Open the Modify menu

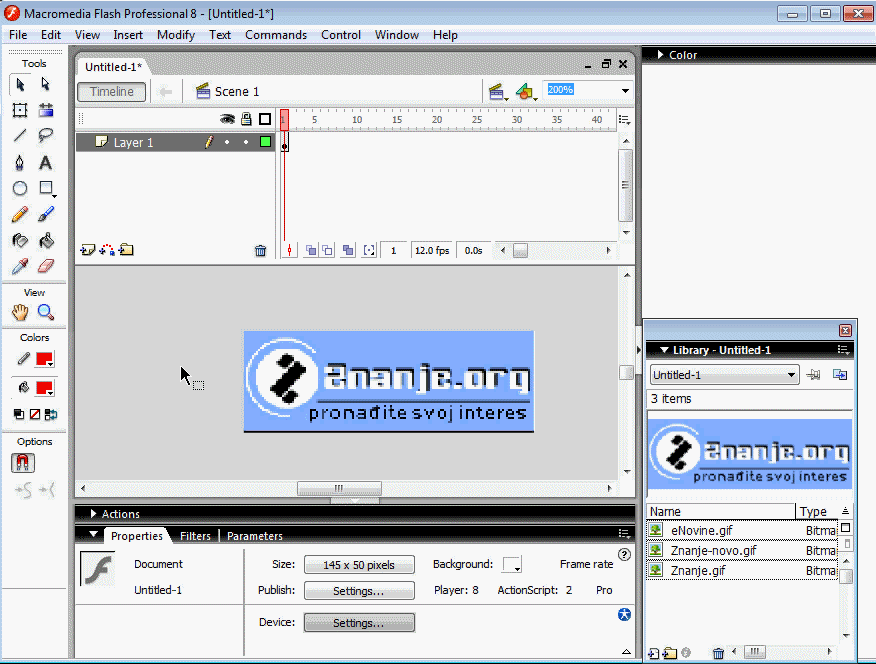pos(176,35)
